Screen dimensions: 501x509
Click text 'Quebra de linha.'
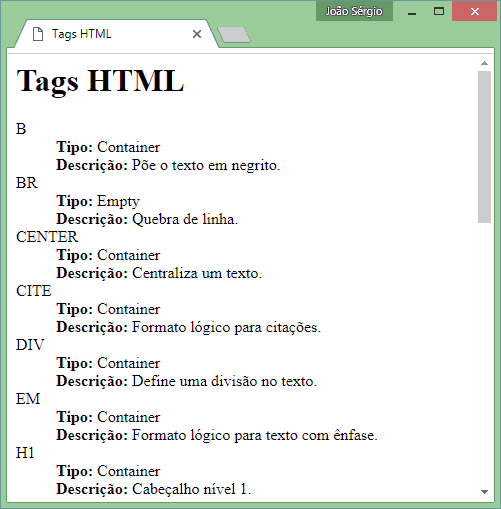185,219
